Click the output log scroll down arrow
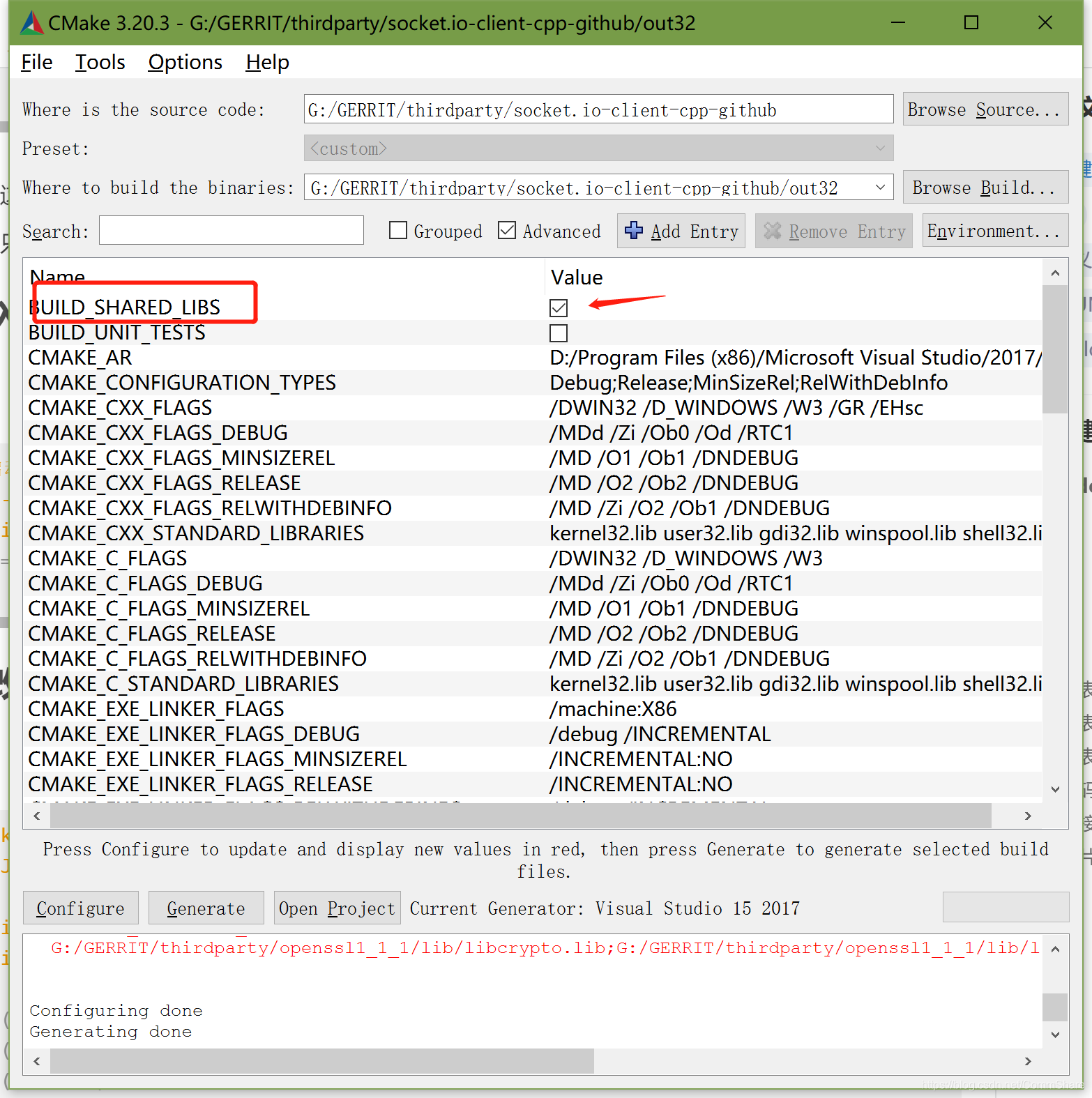 pyautogui.click(x=1055, y=1035)
